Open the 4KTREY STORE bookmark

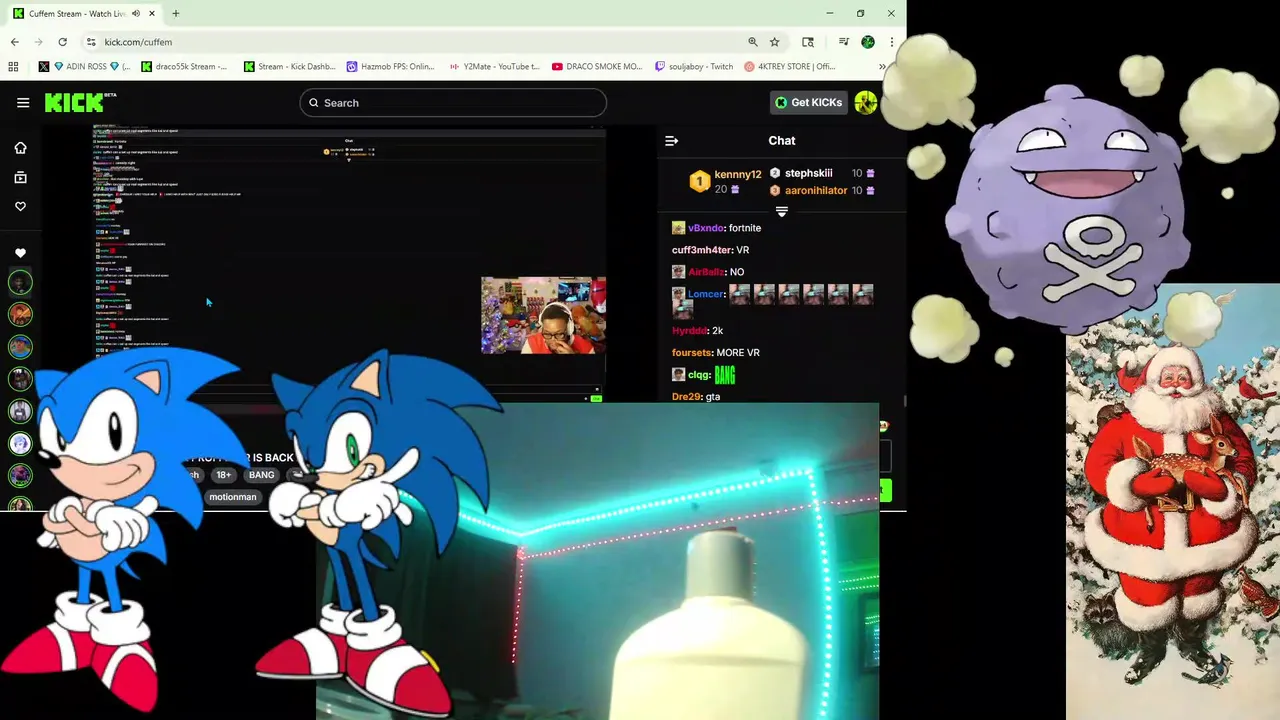point(790,67)
